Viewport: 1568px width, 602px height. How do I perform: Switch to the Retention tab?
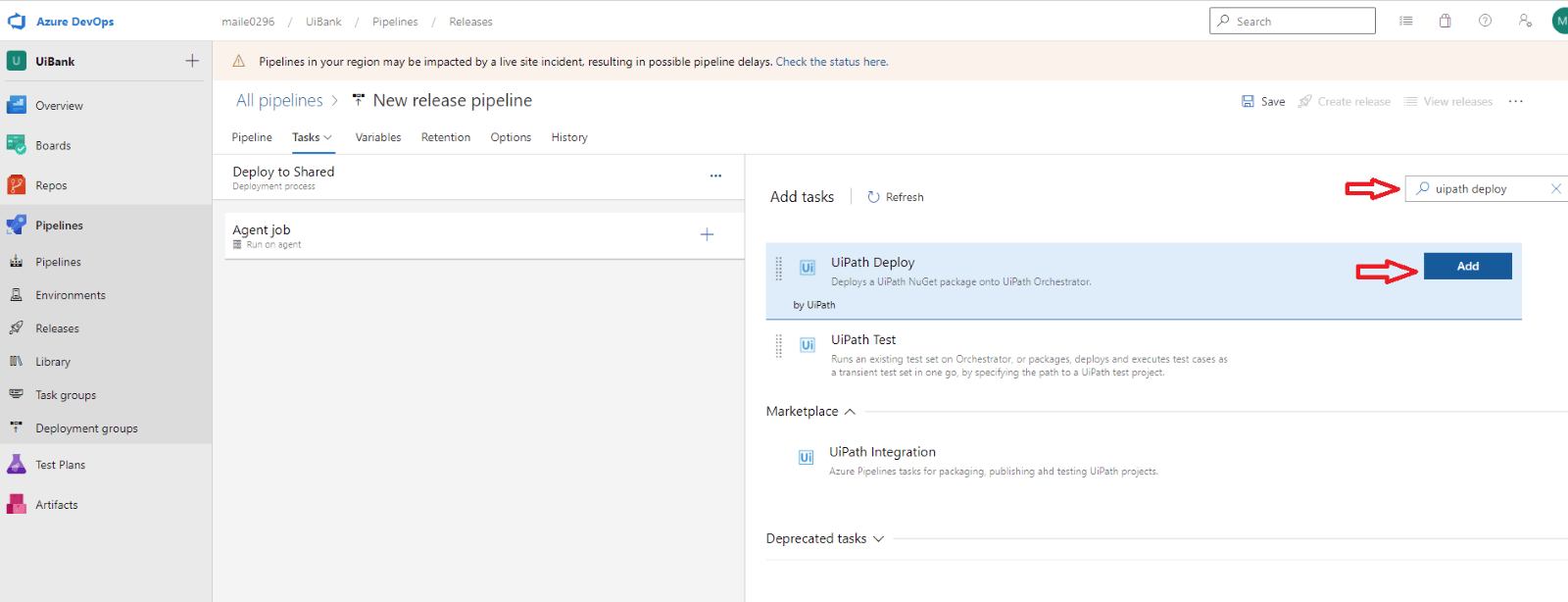(446, 137)
